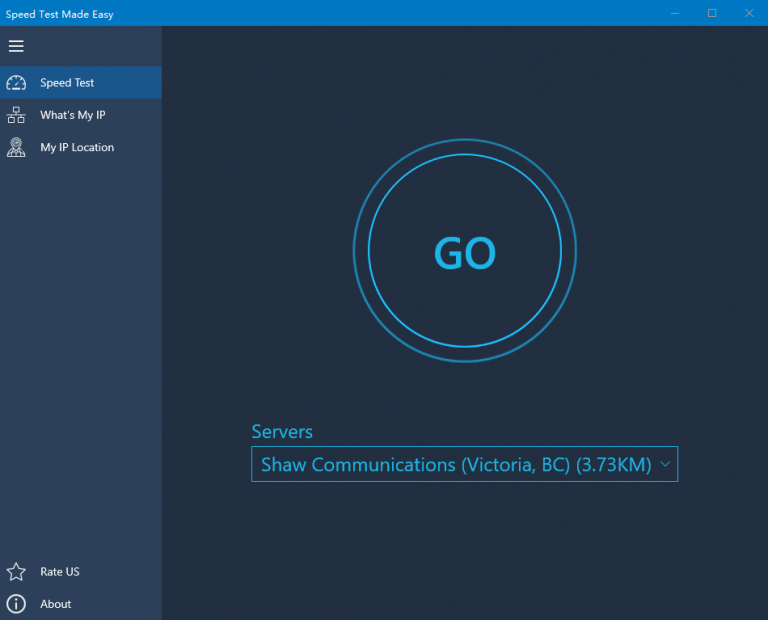Switch to the What's My IP page
The image size is (768, 620).
point(72,115)
